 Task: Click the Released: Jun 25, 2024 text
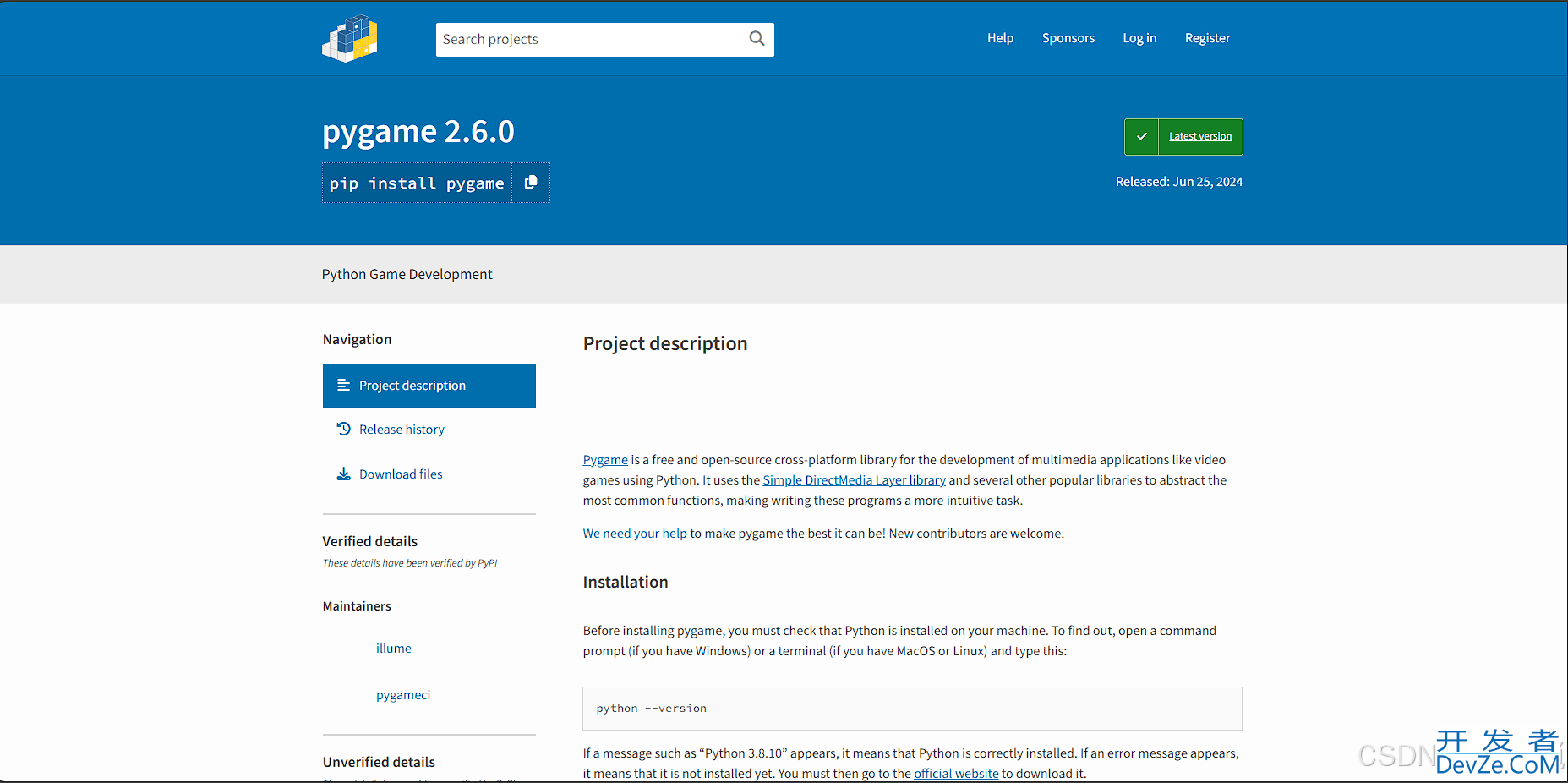(x=1178, y=182)
